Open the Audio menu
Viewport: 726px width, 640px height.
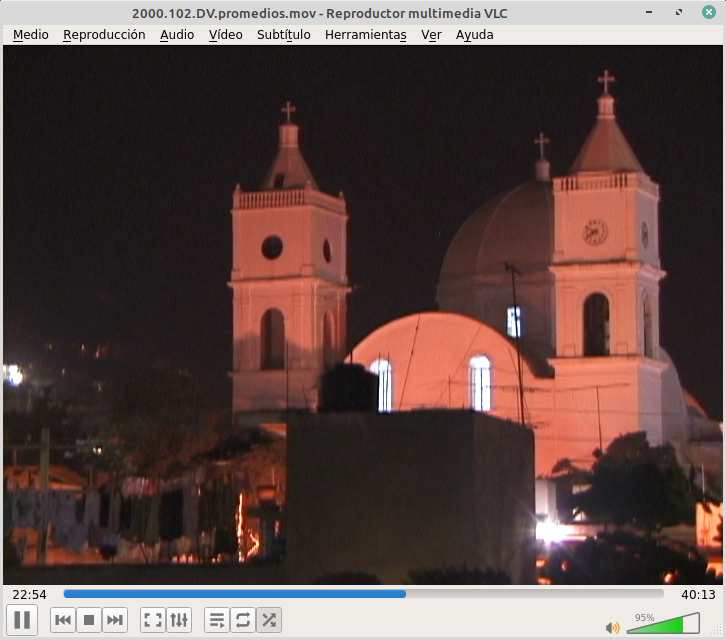click(177, 35)
